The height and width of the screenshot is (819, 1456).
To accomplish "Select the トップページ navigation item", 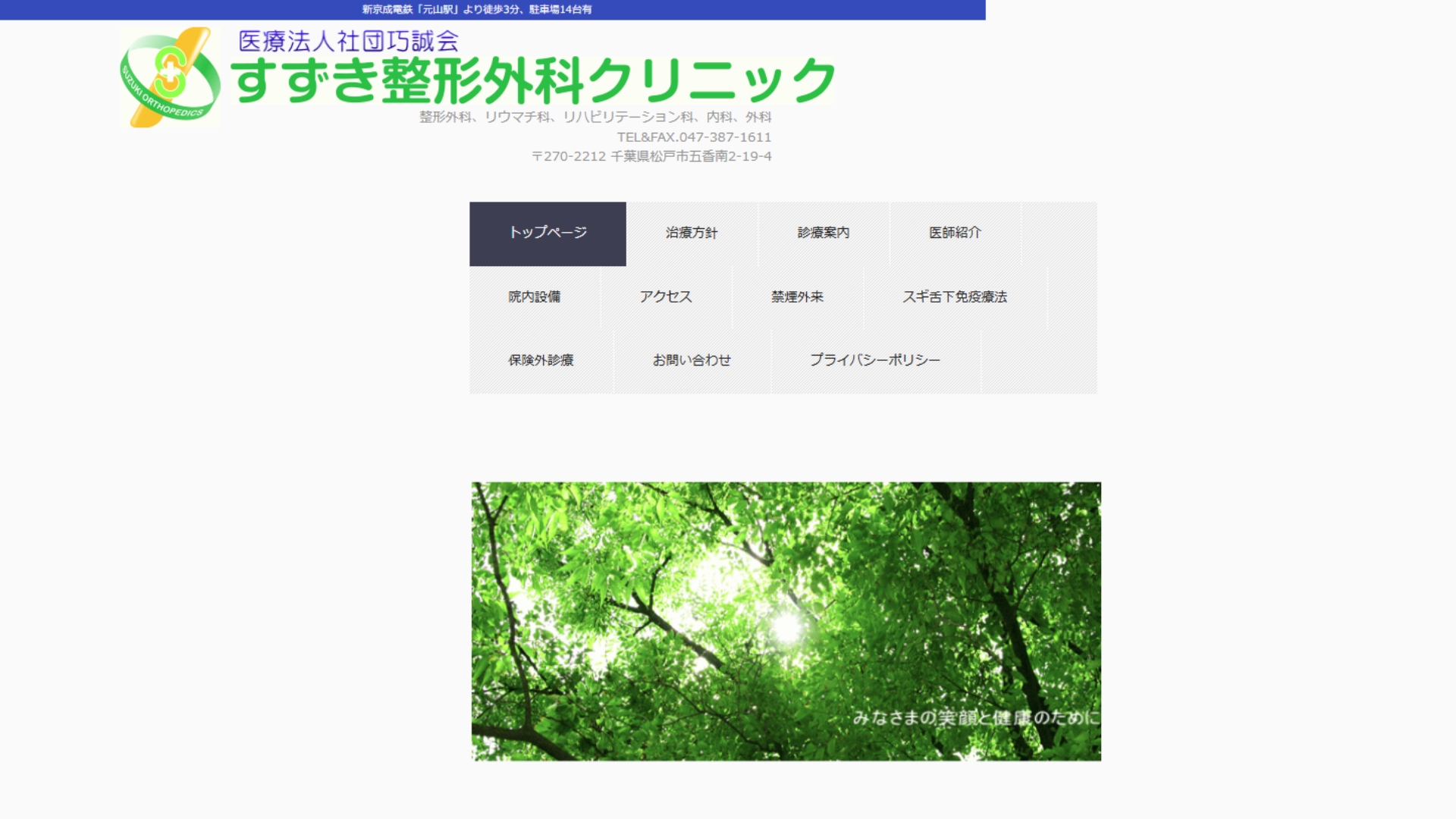I will pos(548,233).
